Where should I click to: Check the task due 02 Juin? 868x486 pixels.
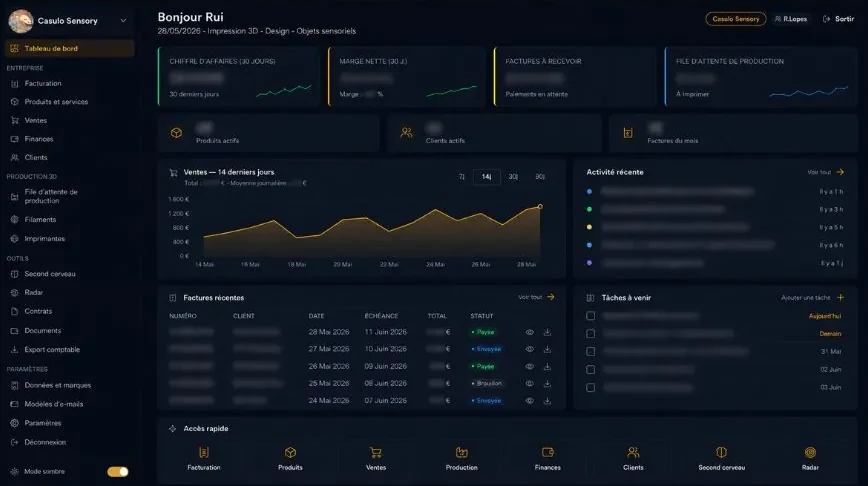(591, 369)
